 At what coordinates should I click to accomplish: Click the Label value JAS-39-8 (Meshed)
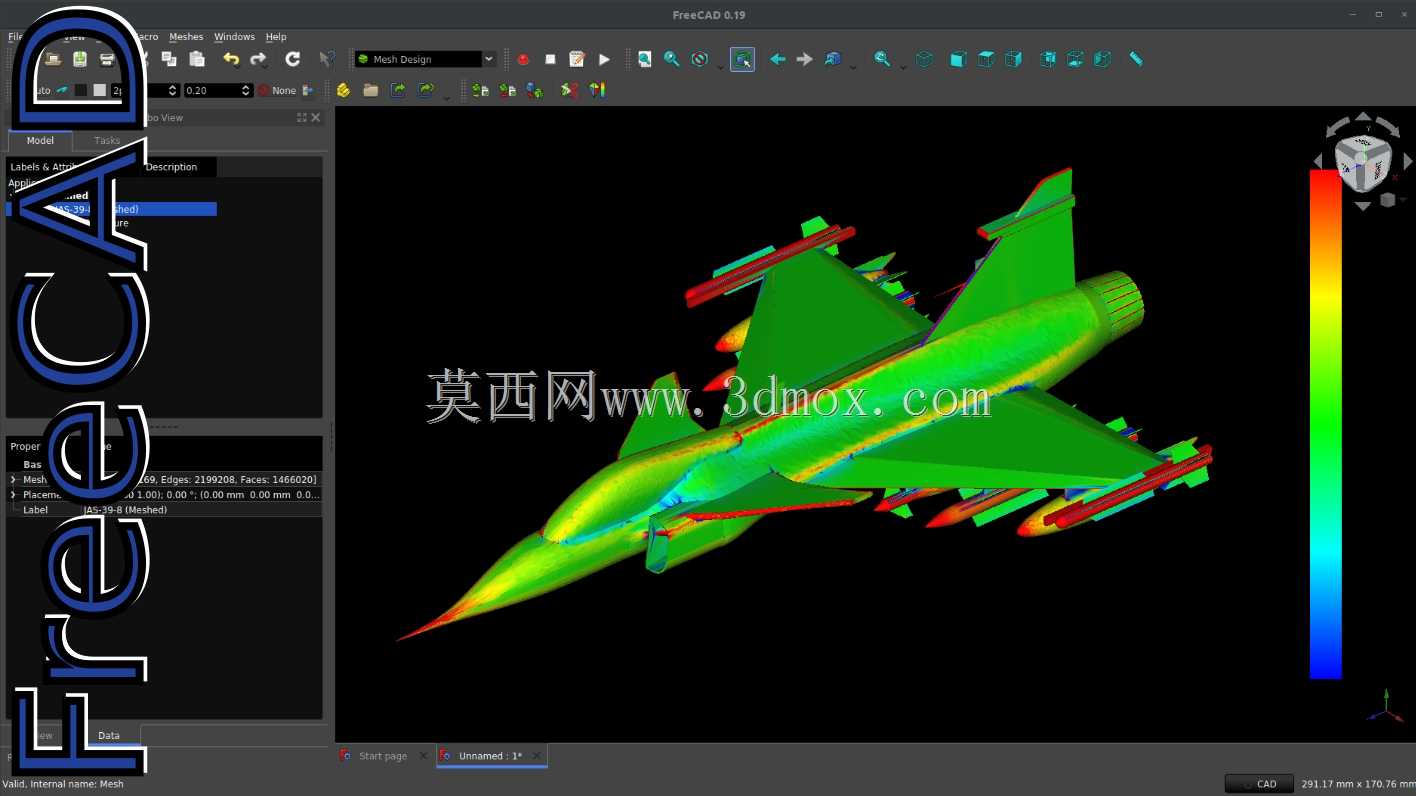tap(125, 510)
